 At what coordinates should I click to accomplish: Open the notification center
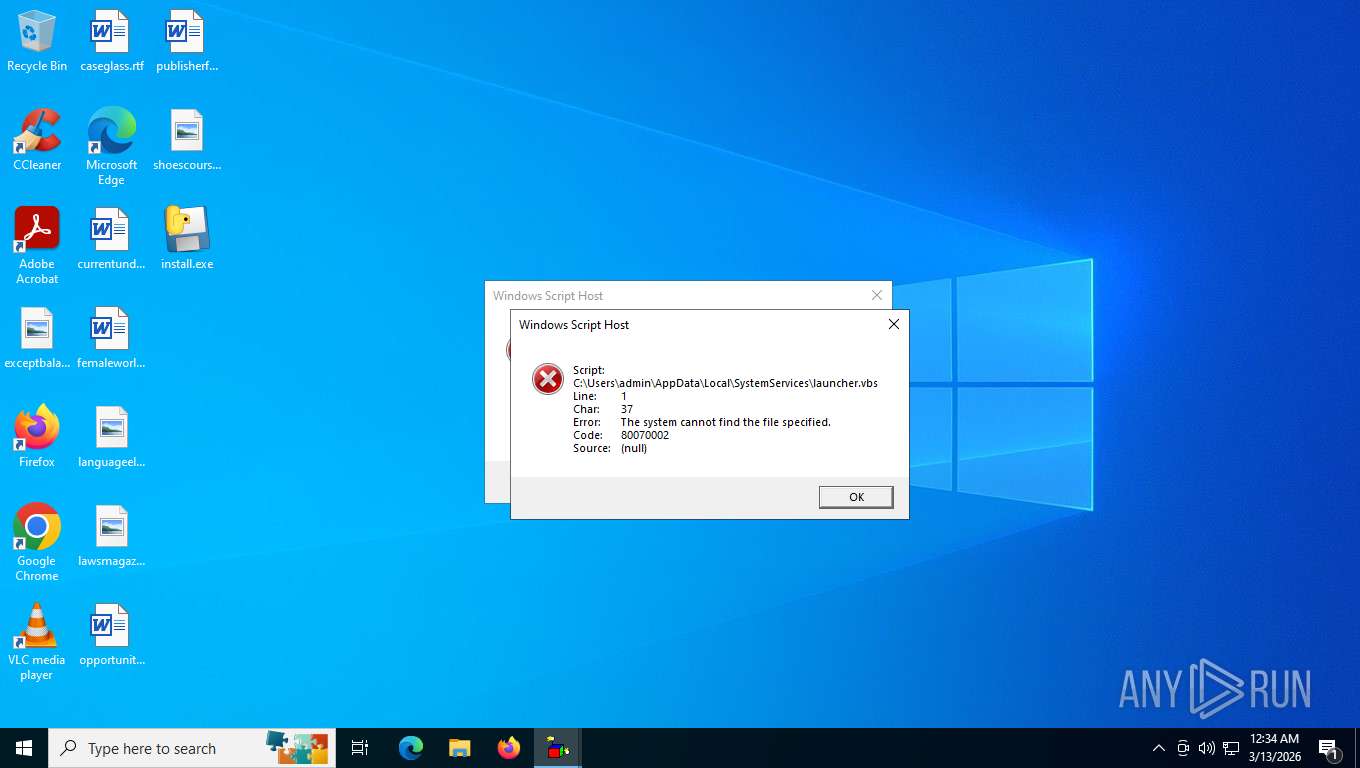(1329, 748)
